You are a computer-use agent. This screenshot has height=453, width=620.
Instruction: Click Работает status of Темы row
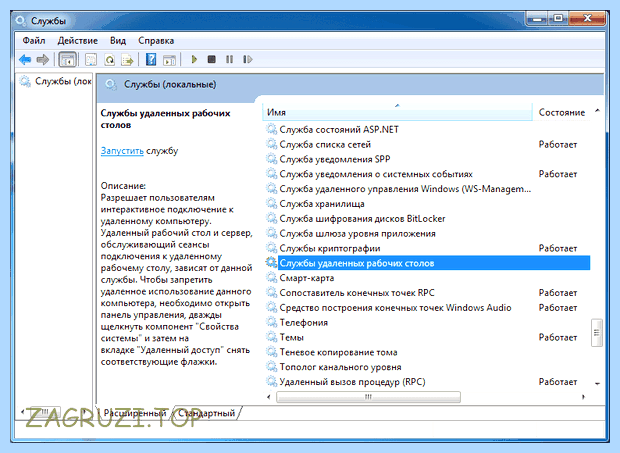558,338
